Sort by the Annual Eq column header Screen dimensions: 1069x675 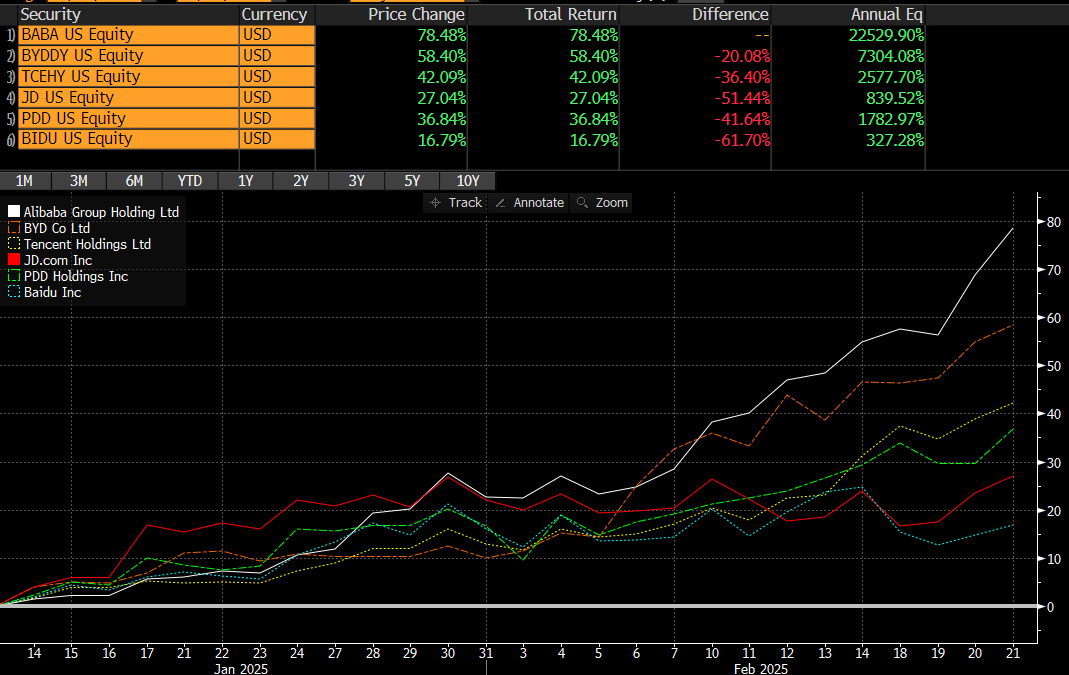[887, 14]
